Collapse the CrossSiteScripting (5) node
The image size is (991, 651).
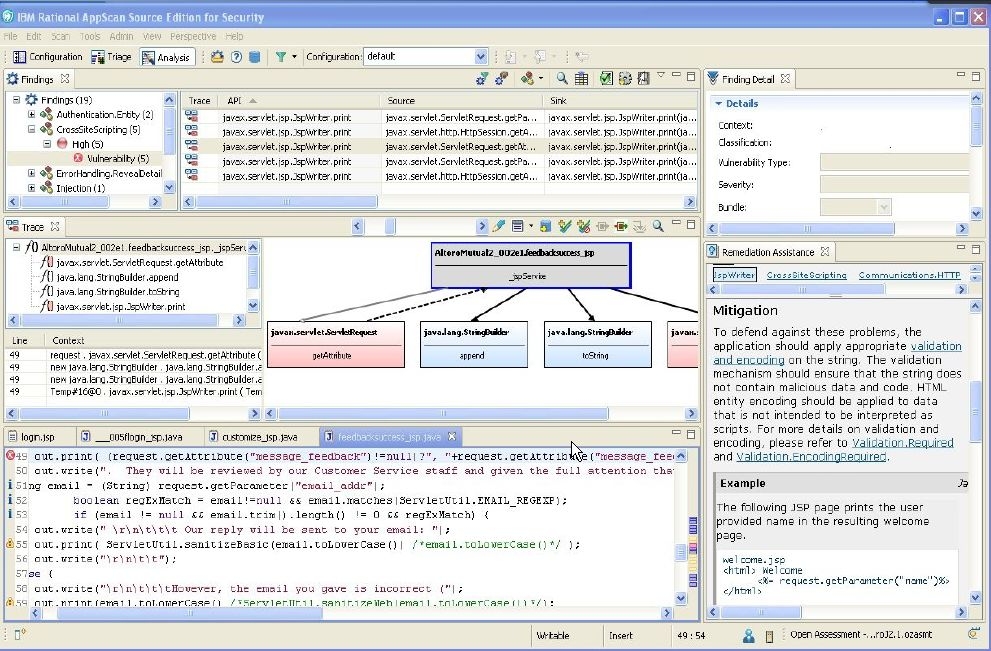[32, 129]
